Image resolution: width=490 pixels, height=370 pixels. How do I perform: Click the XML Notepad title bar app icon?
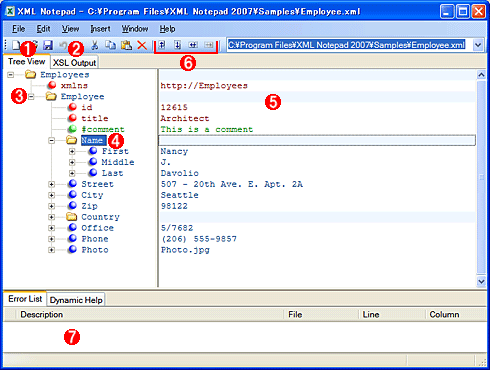pos(10,12)
